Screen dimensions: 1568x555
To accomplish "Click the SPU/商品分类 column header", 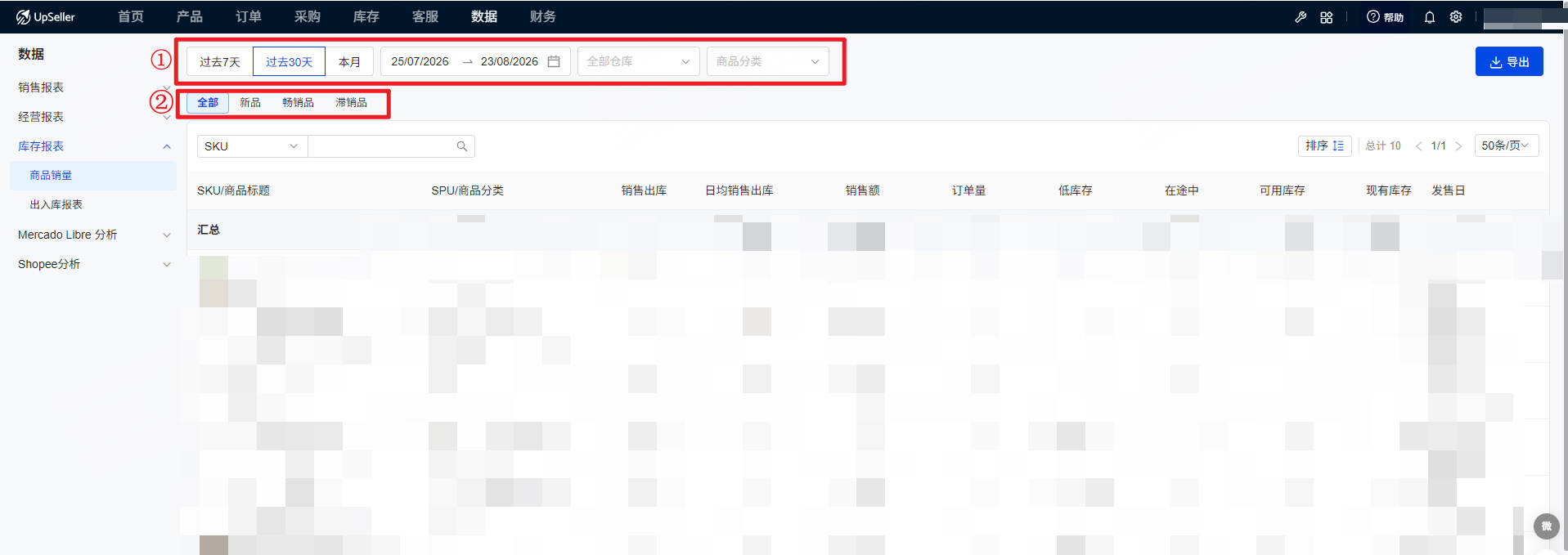I will (x=467, y=190).
